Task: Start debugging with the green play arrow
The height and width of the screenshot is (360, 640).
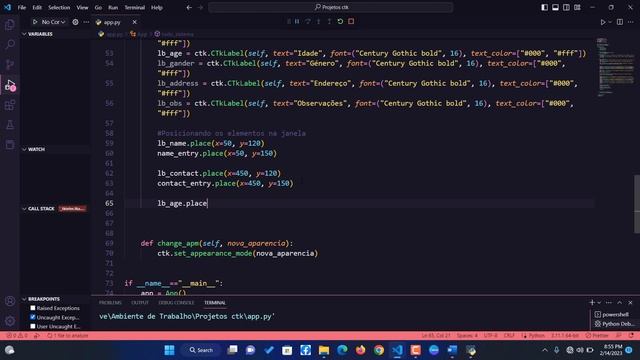Action: 35,22
